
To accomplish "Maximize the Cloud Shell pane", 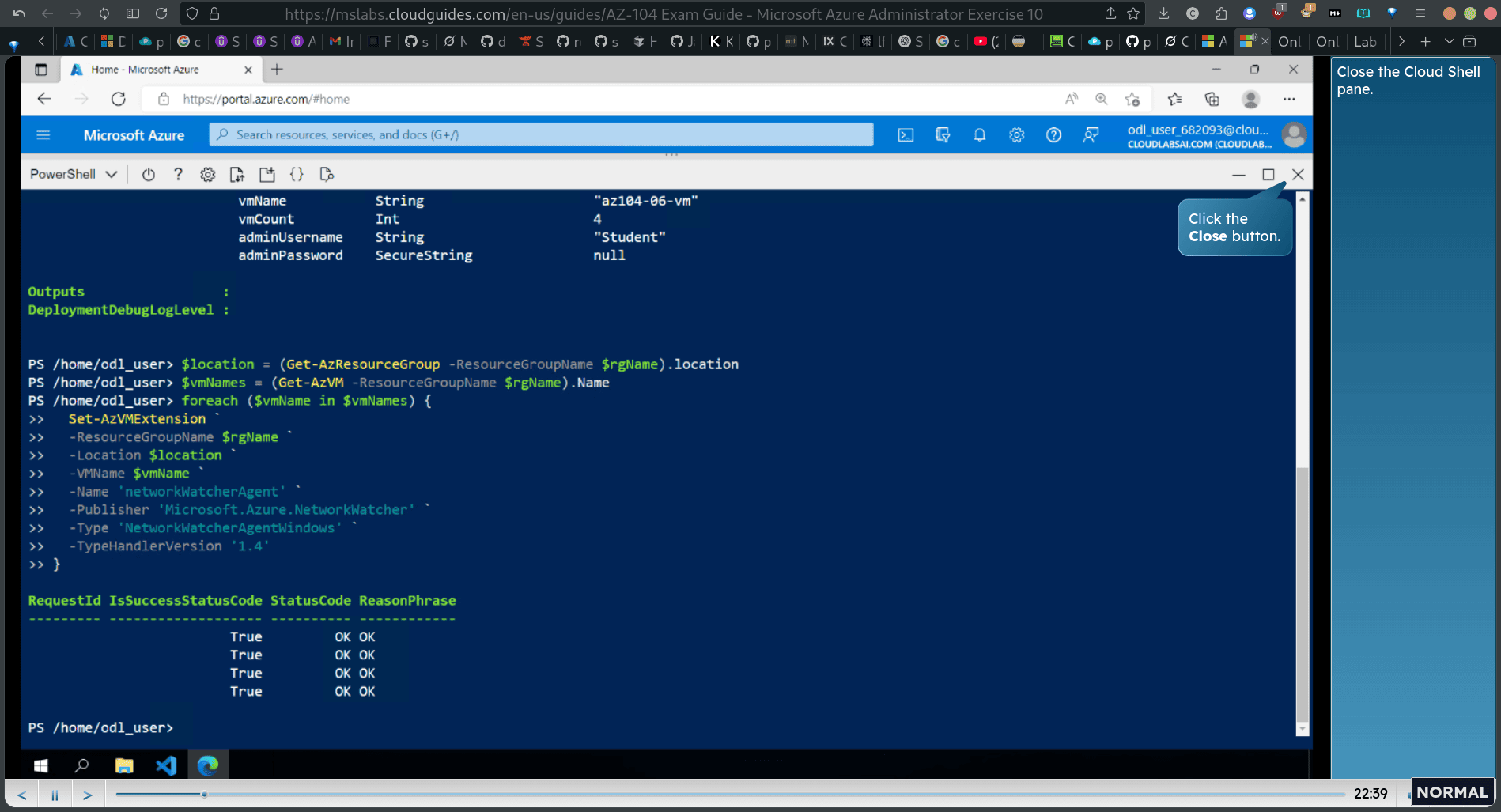I will 1268,175.
